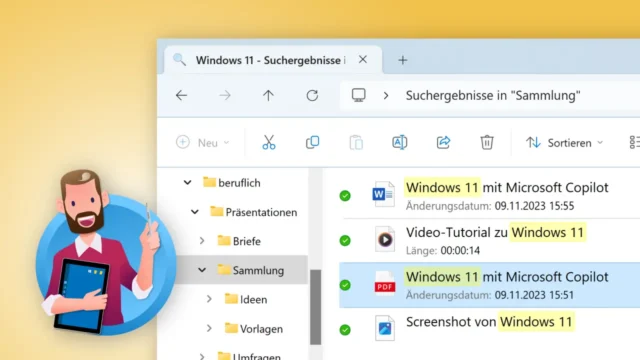
Task: Collapse the Präsentationen folder
Action: pyautogui.click(x=195, y=212)
